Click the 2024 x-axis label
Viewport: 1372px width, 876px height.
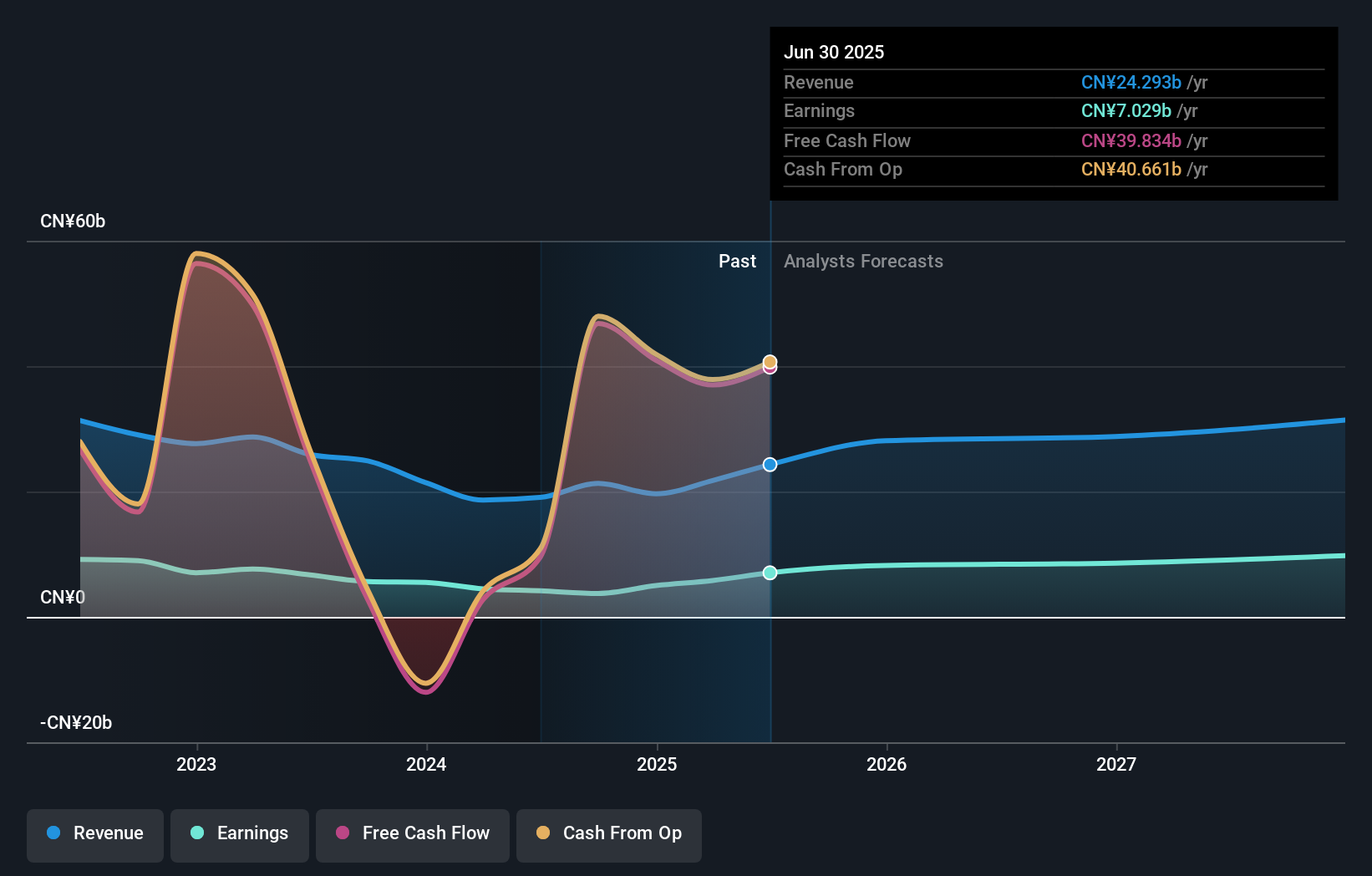pos(426,764)
